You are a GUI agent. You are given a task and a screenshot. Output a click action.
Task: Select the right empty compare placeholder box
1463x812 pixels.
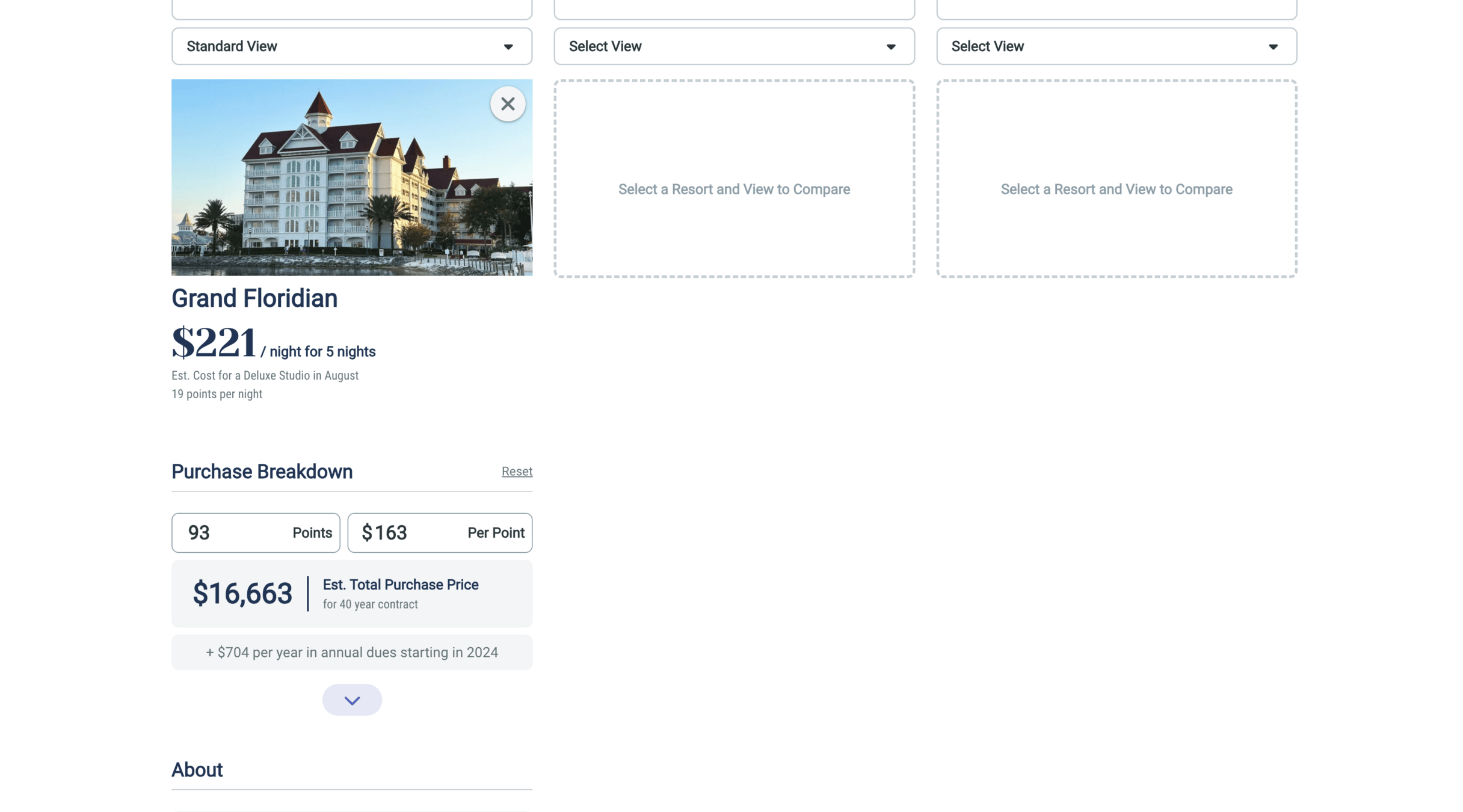pyautogui.click(x=1116, y=179)
